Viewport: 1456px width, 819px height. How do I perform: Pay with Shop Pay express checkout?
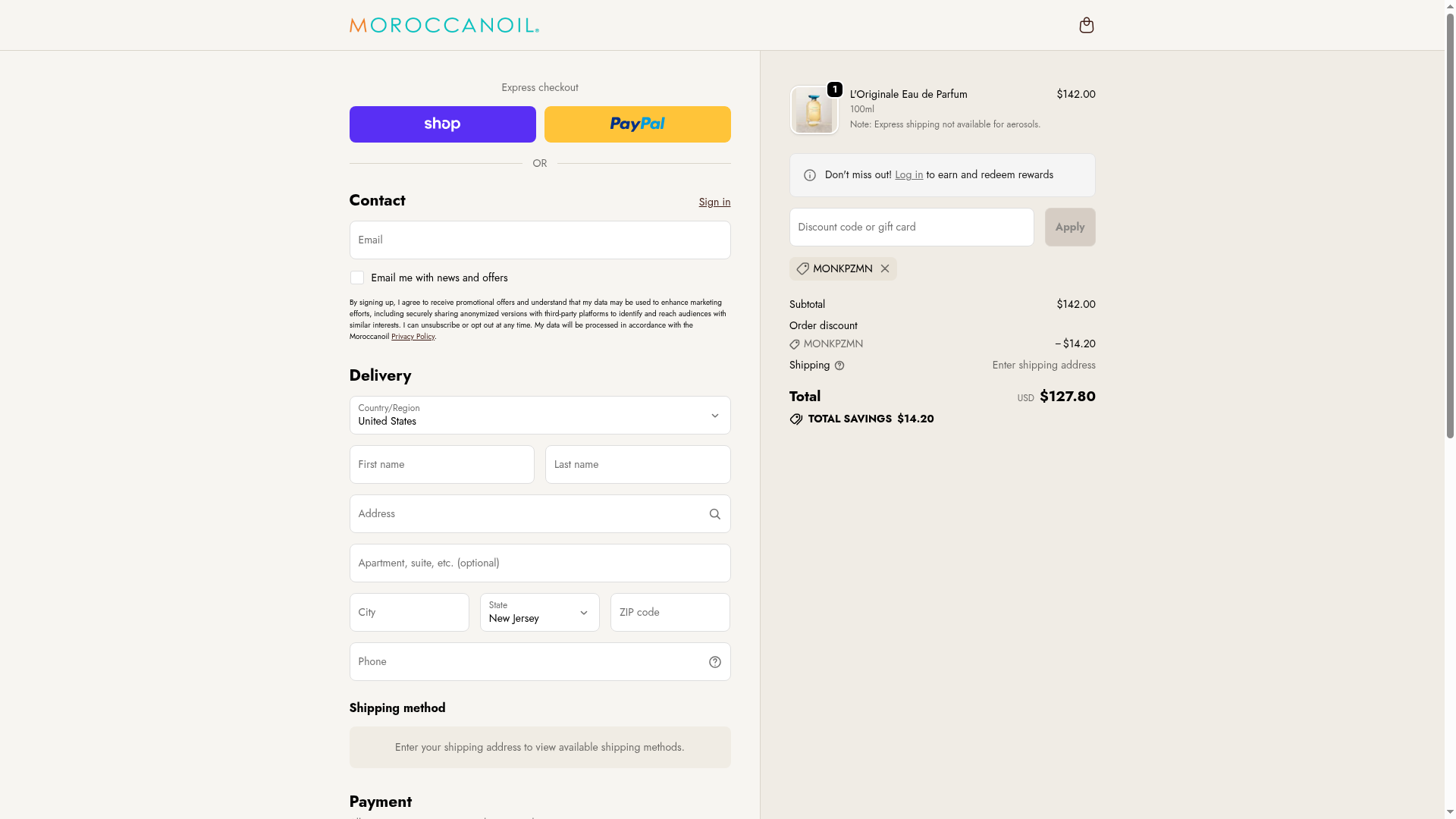(442, 124)
